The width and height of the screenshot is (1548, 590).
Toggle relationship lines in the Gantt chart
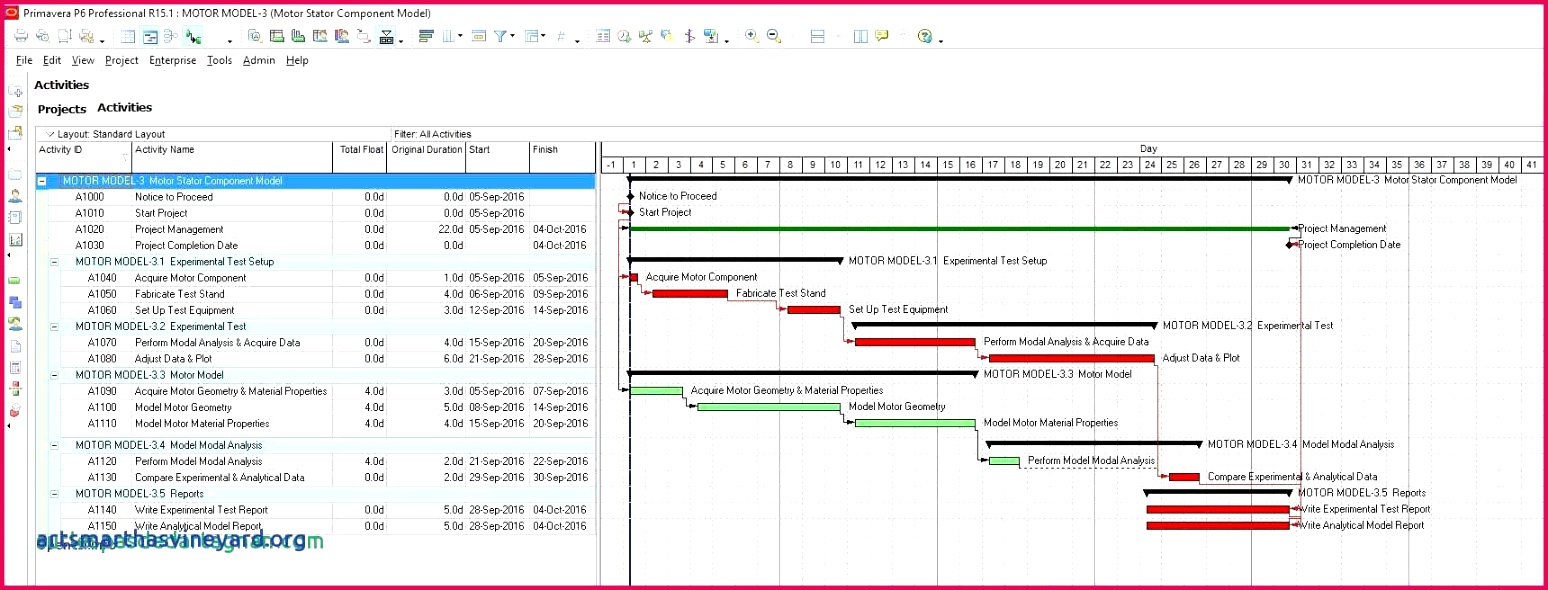coord(690,37)
